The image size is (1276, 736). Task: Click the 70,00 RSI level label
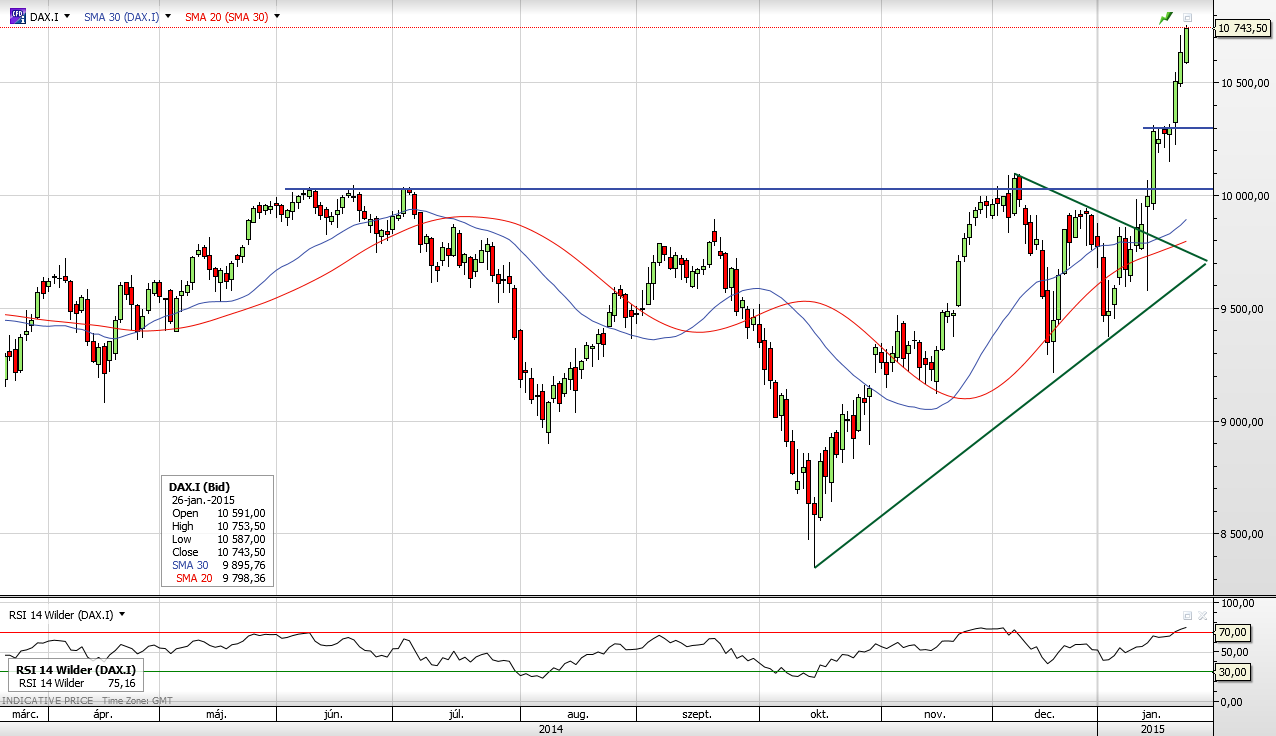tap(1232, 632)
